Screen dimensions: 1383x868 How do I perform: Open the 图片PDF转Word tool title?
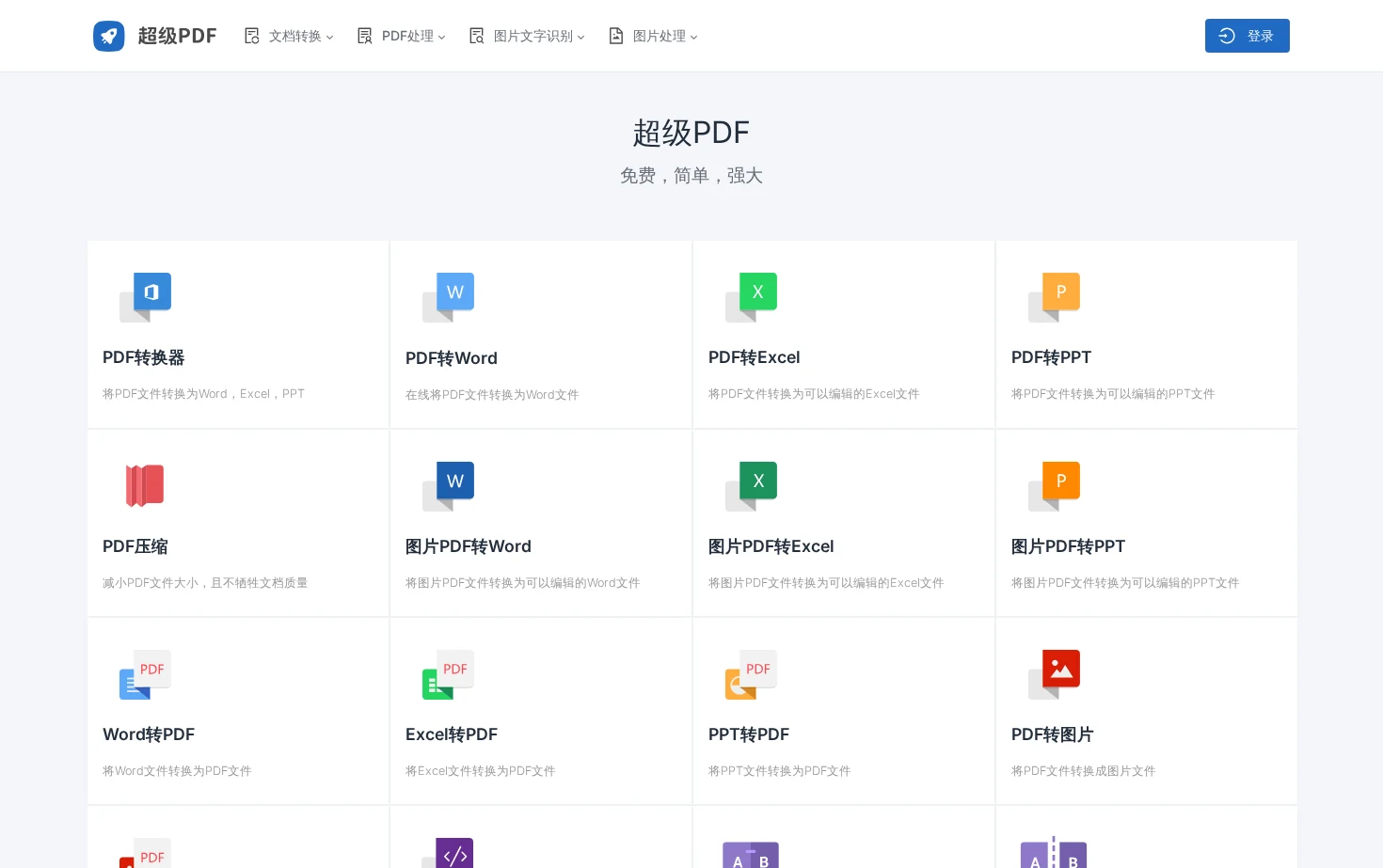click(x=469, y=546)
